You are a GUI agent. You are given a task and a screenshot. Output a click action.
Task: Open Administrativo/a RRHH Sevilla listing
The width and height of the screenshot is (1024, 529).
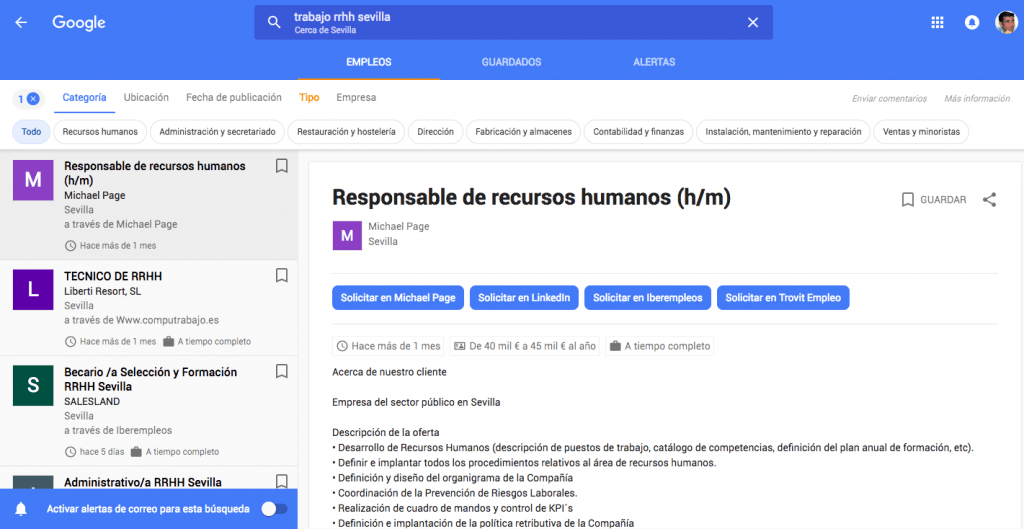[149, 478]
